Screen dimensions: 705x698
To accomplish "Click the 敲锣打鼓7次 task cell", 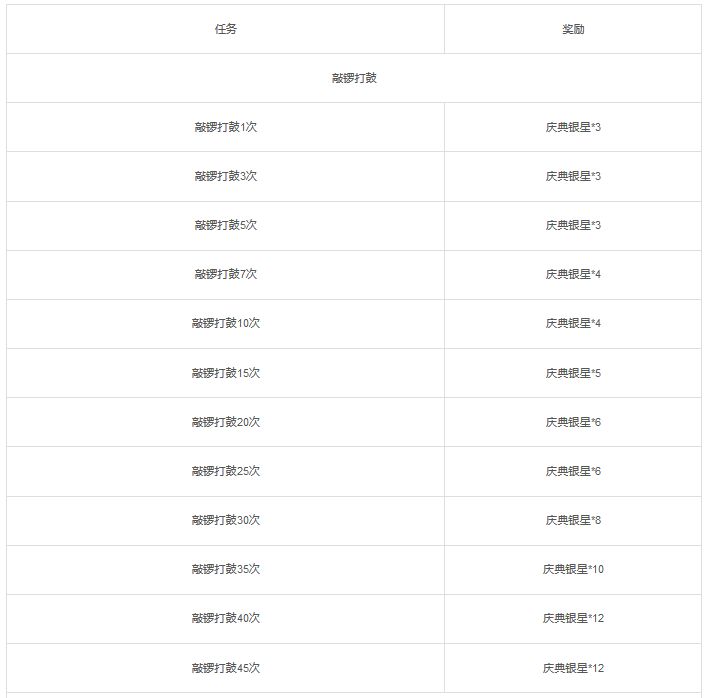I will [x=226, y=274].
